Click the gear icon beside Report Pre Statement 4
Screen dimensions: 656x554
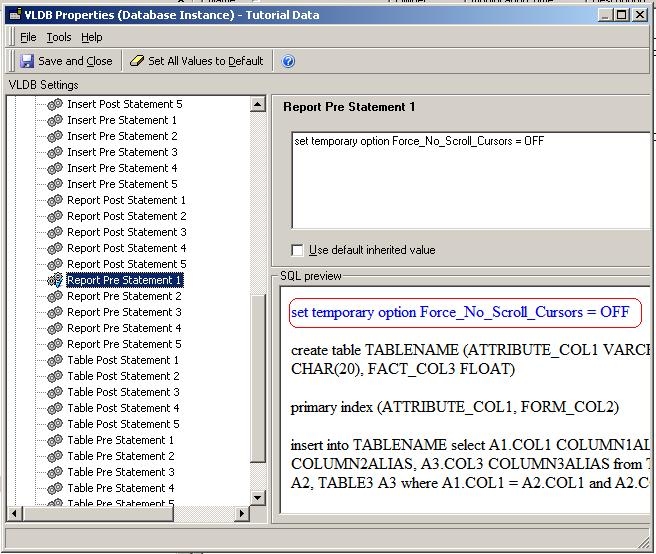(x=55, y=328)
